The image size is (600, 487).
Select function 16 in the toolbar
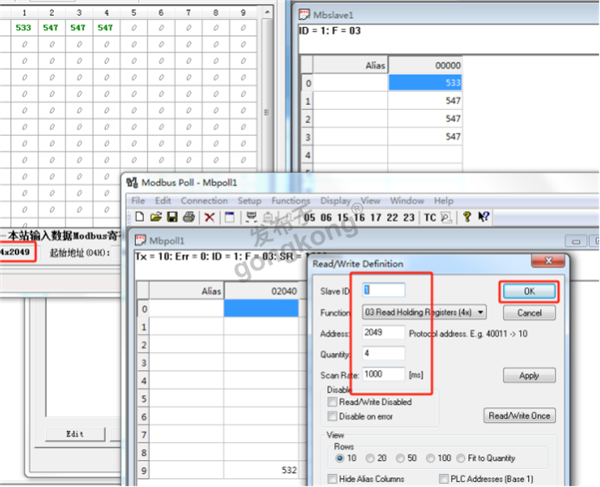(x=359, y=217)
